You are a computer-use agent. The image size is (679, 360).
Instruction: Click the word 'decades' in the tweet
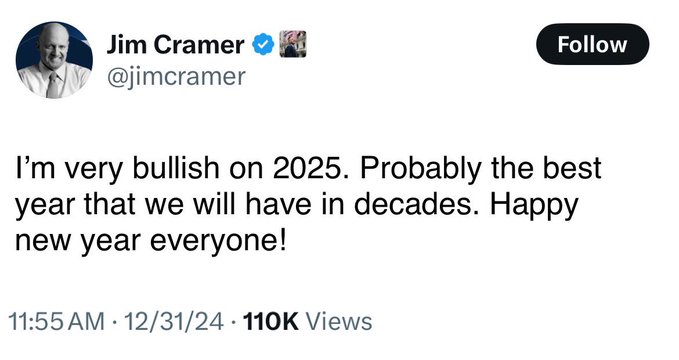point(412,204)
